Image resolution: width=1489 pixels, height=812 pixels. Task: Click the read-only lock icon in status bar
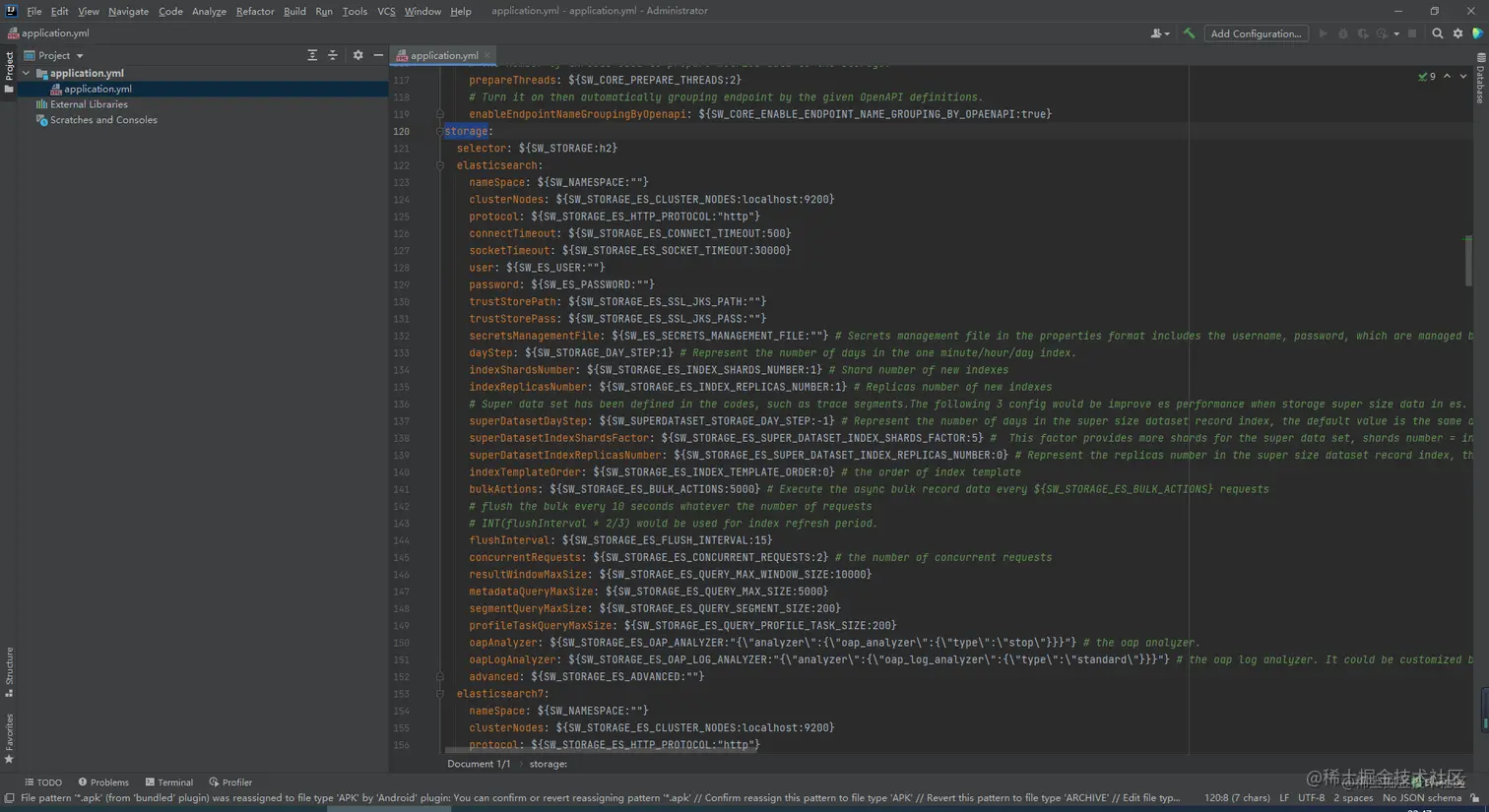click(x=1475, y=798)
